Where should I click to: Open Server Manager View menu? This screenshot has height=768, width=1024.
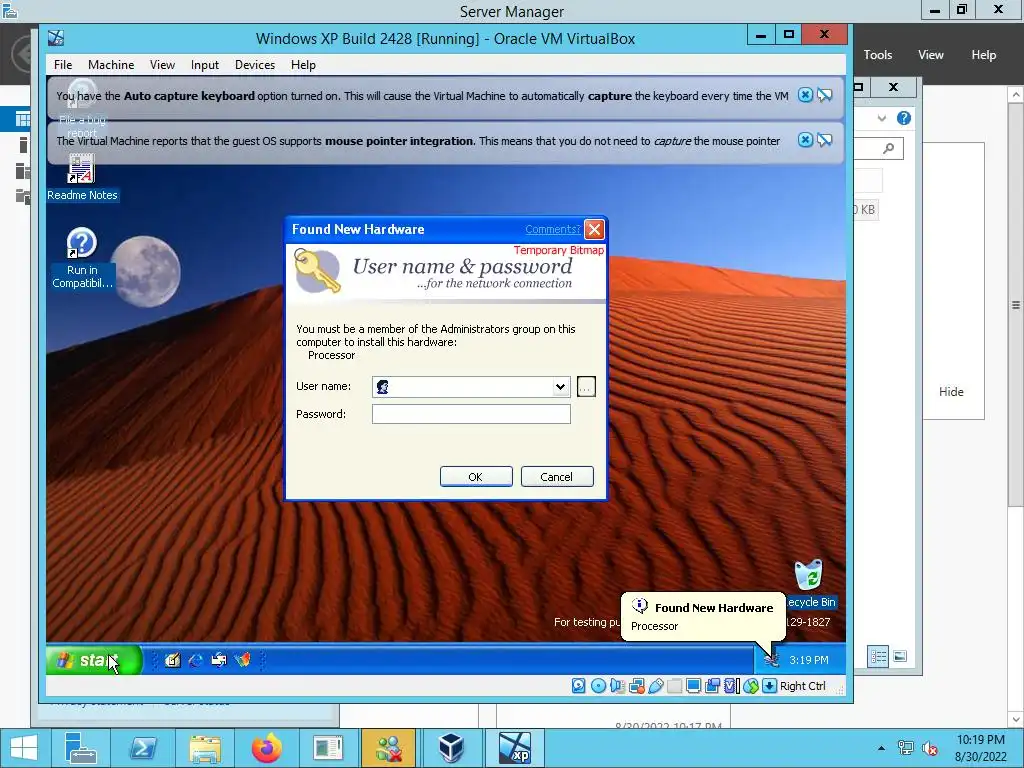pyautogui.click(x=931, y=55)
